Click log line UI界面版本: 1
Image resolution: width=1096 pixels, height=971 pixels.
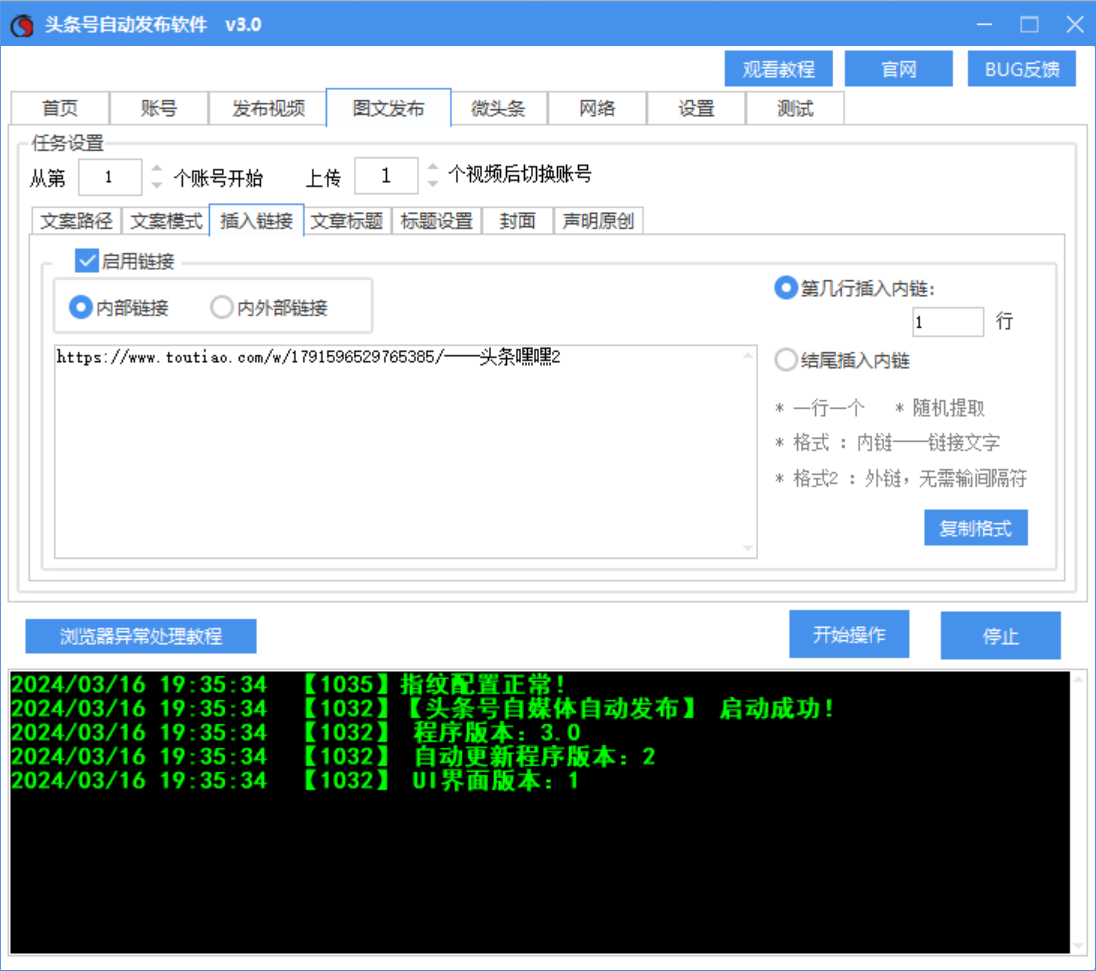(x=295, y=780)
